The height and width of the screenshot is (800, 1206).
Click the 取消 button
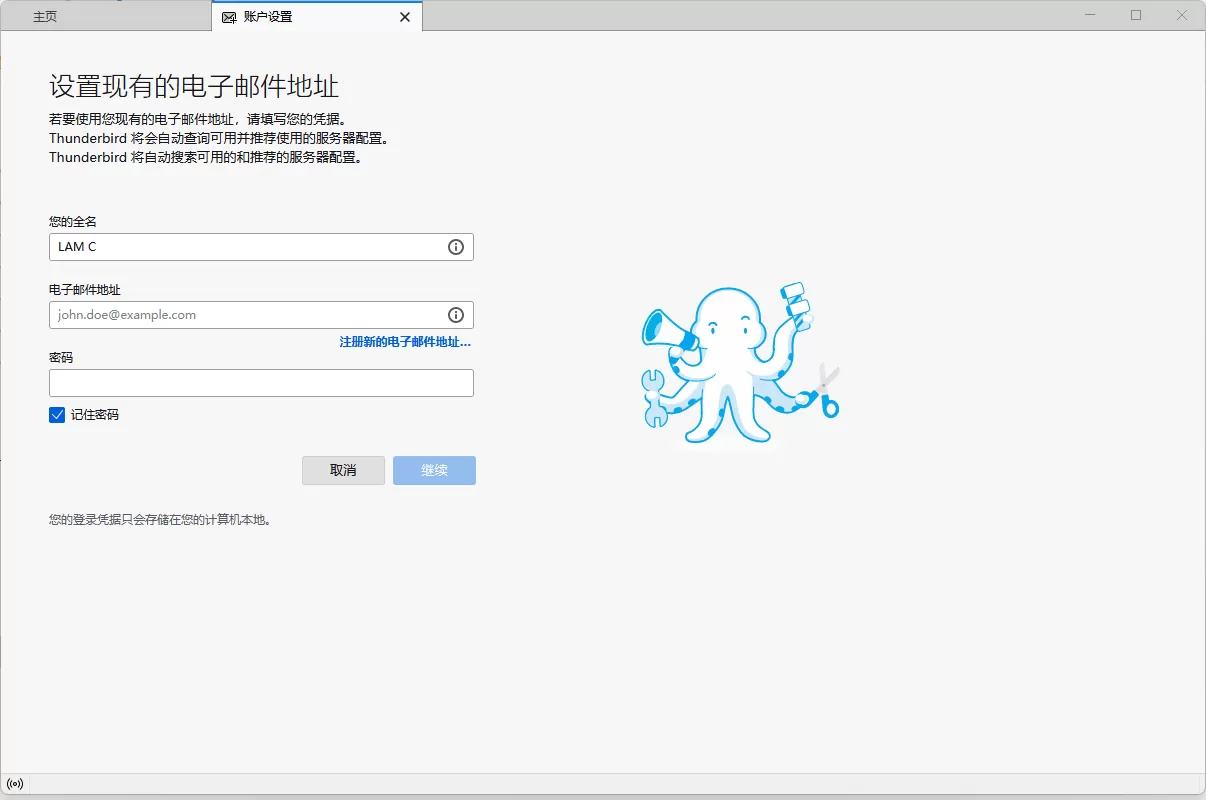[343, 470]
